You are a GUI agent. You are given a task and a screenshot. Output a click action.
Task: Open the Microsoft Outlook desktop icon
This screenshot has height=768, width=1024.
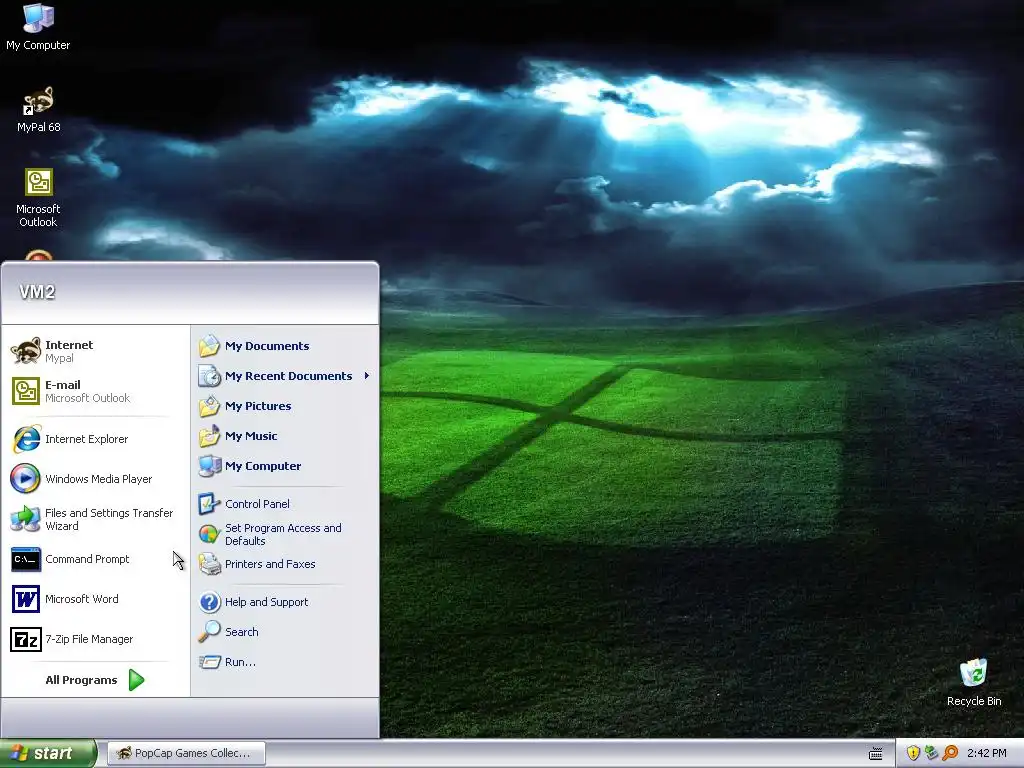pos(38,197)
